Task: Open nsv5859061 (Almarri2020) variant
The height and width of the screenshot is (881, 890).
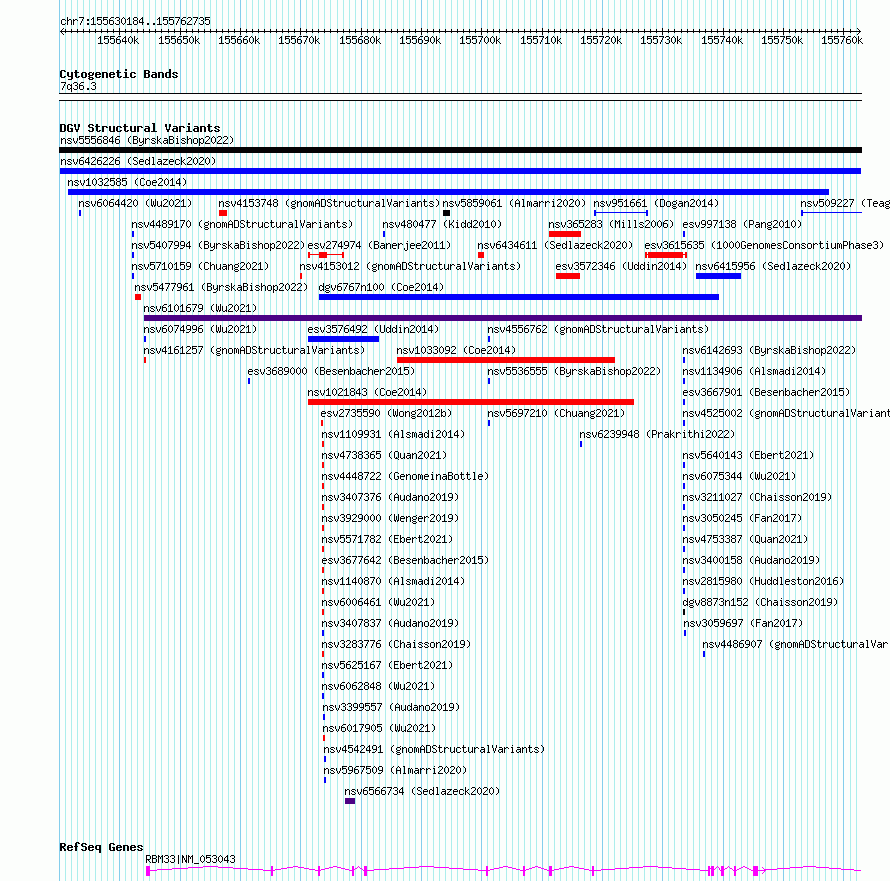Action: click(x=514, y=203)
